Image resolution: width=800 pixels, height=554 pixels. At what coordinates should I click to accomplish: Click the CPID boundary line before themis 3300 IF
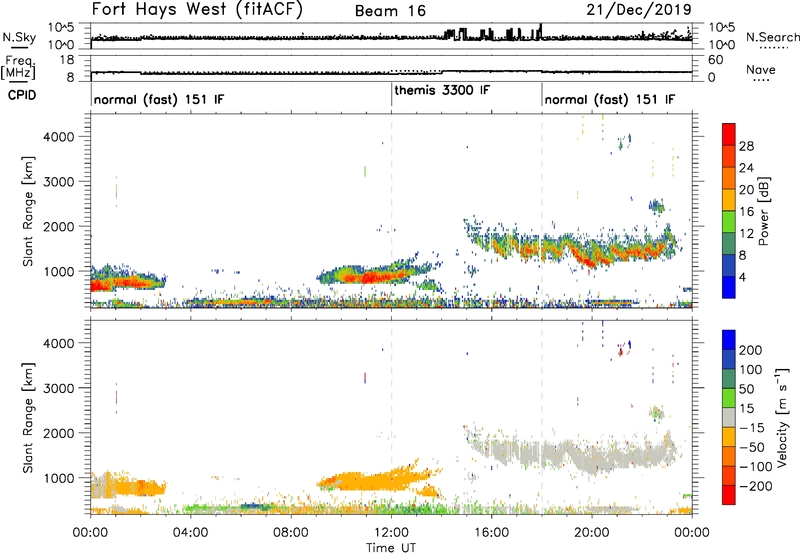(x=391, y=94)
